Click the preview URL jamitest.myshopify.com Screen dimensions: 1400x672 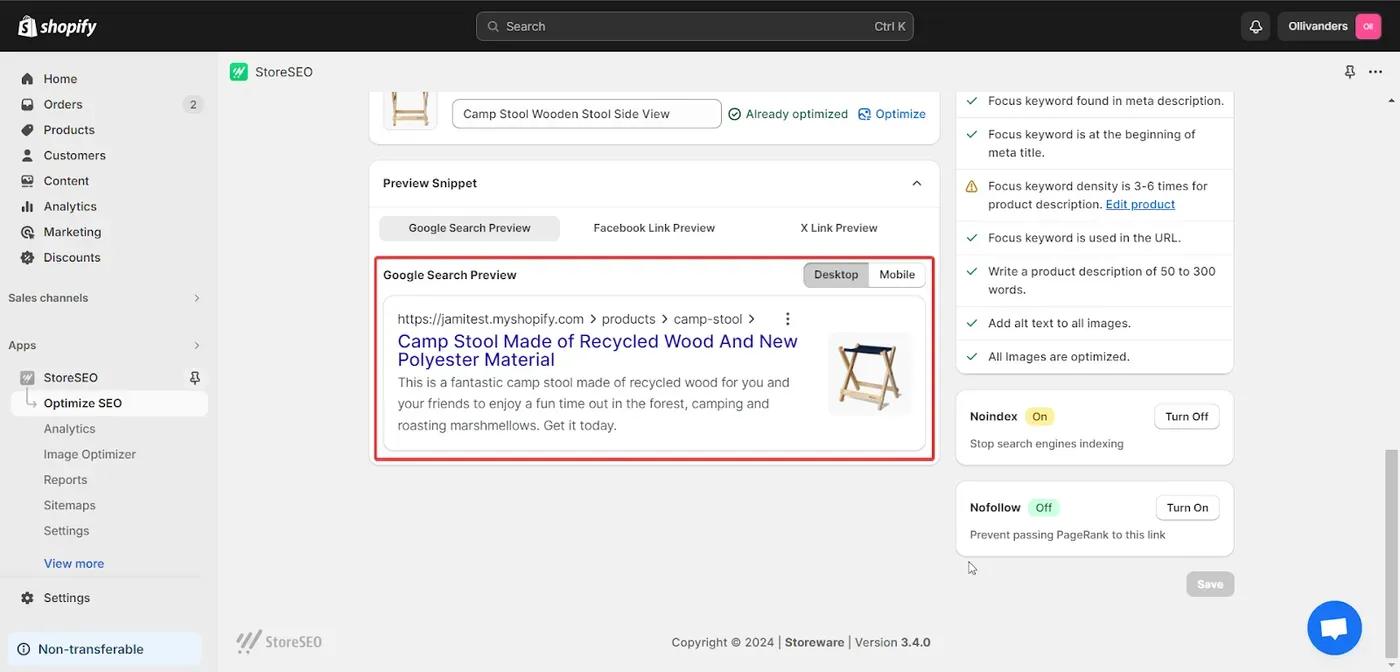click(491, 319)
